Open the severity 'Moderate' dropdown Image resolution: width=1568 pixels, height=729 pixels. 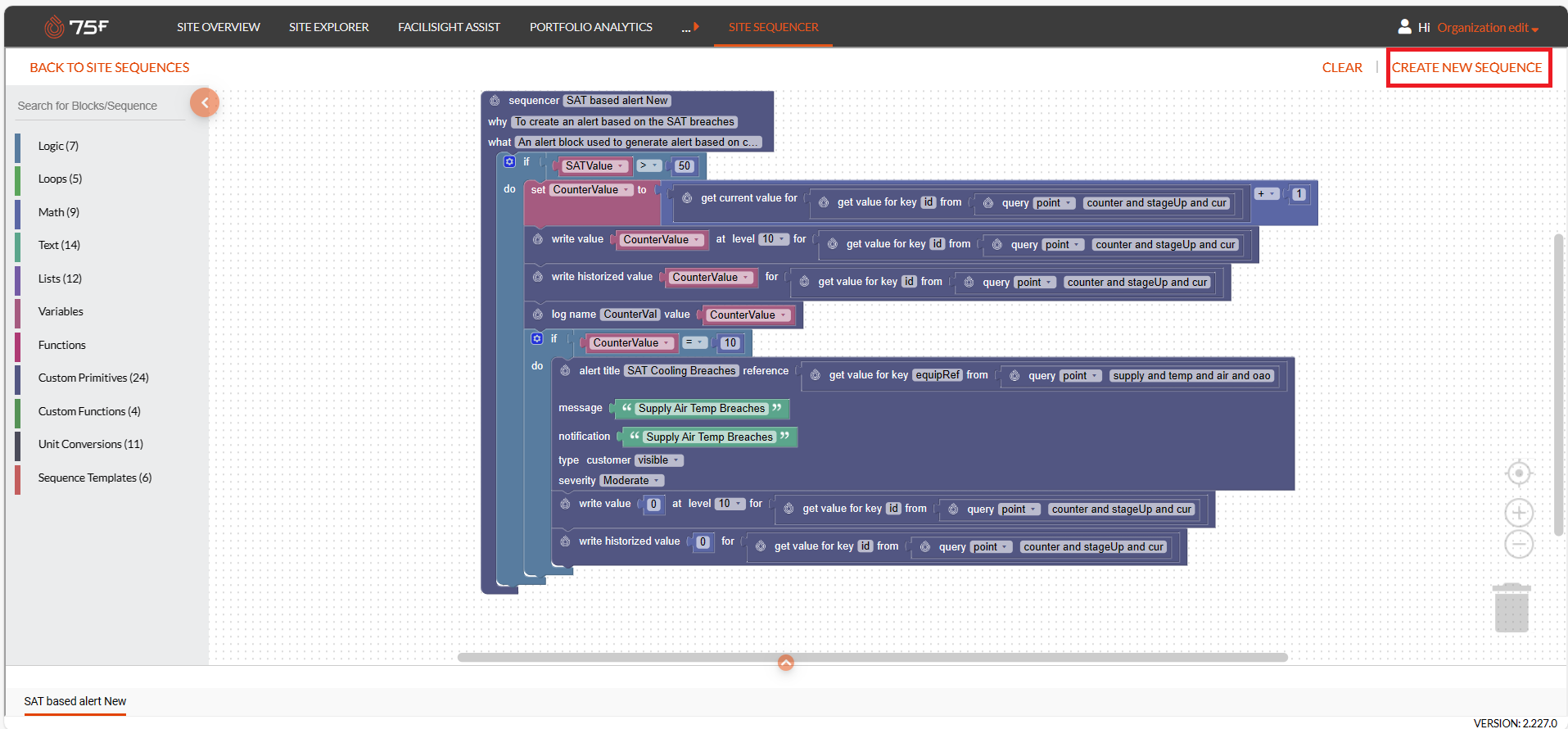click(x=631, y=481)
